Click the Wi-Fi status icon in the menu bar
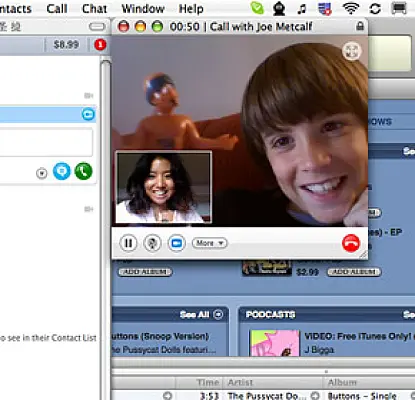Screen dimensions: 415x400 click(x=351, y=8)
